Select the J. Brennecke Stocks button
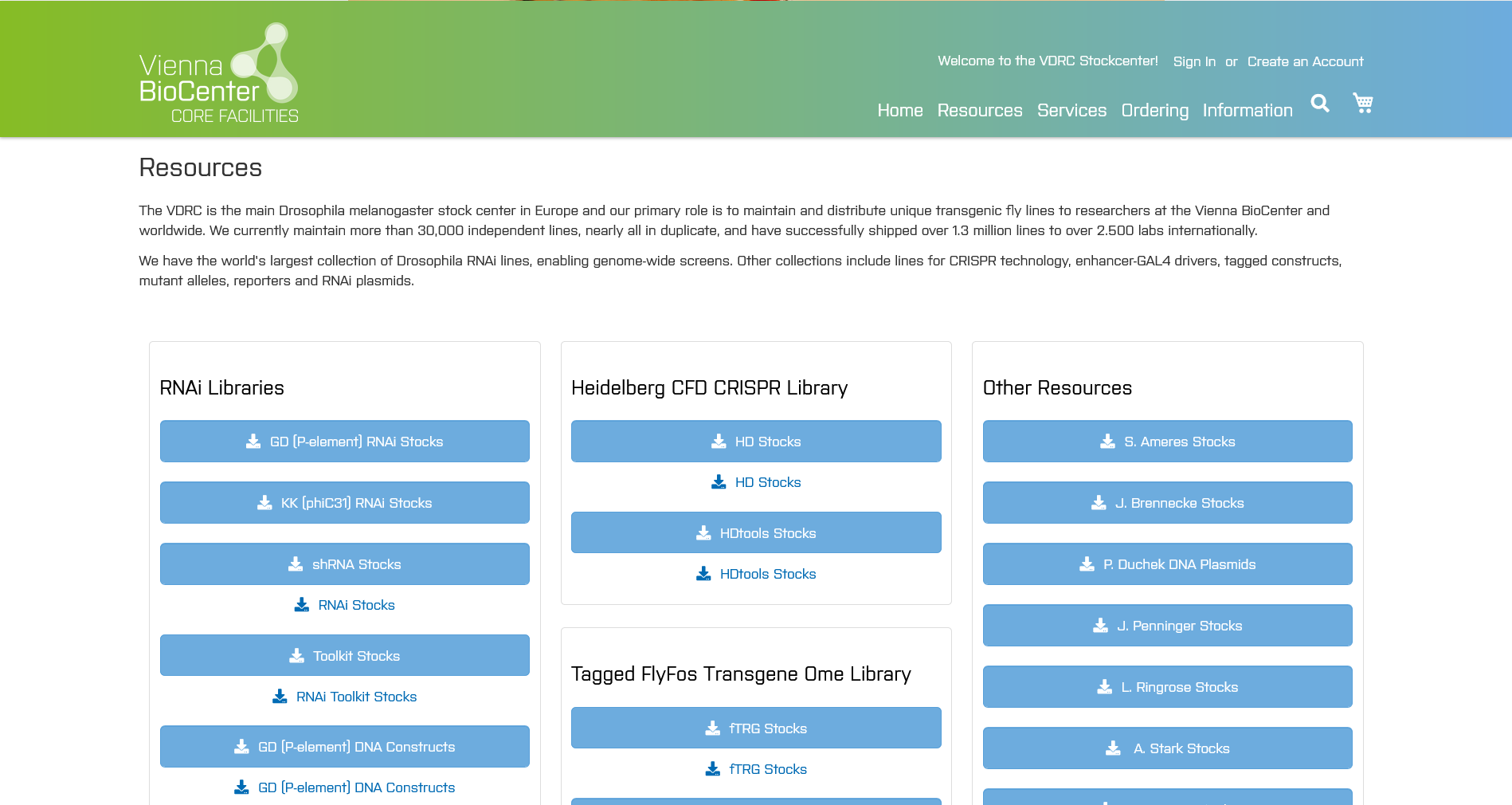The height and width of the screenshot is (805, 1512). click(1167, 503)
